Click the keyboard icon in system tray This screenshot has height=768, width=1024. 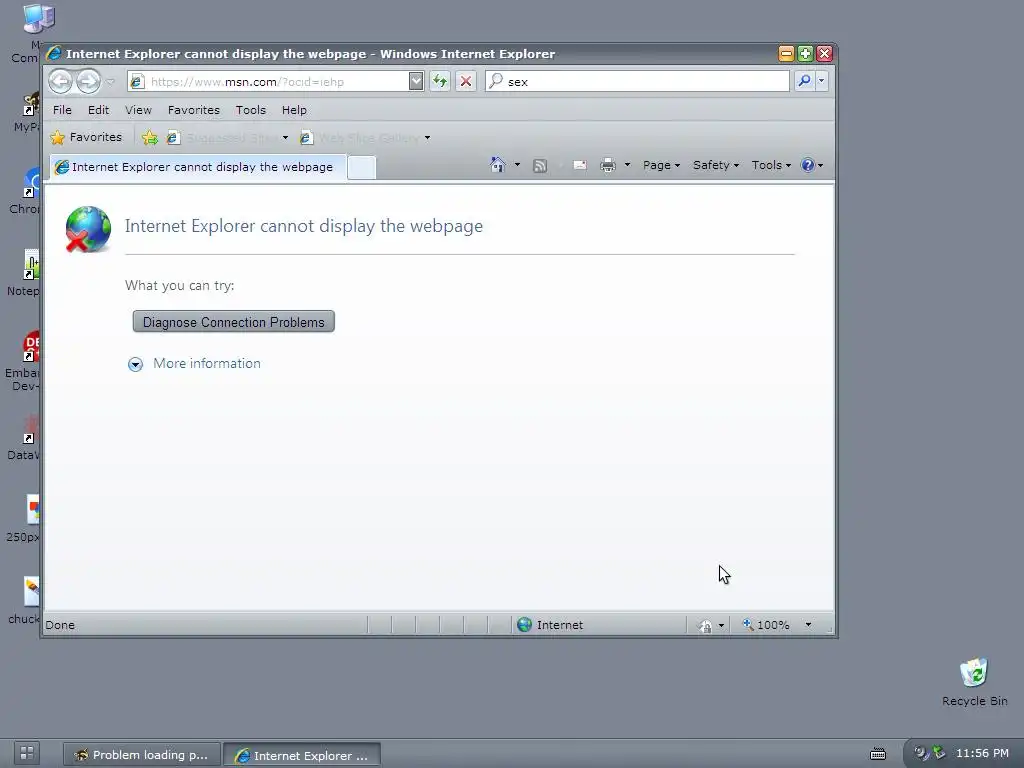(x=878, y=754)
